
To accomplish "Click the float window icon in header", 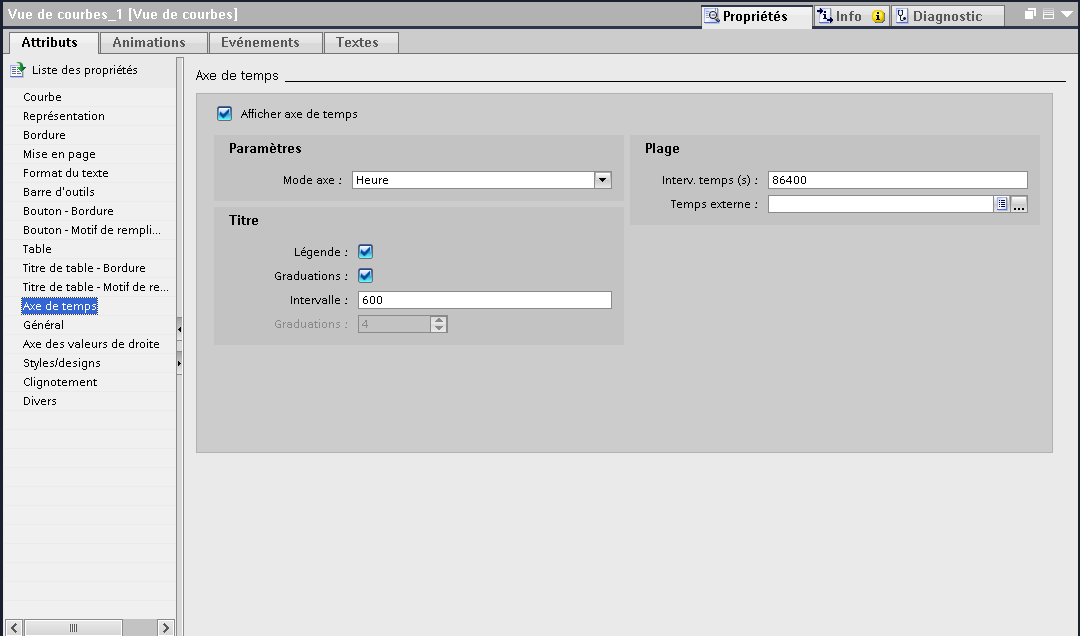I will [1030, 15].
